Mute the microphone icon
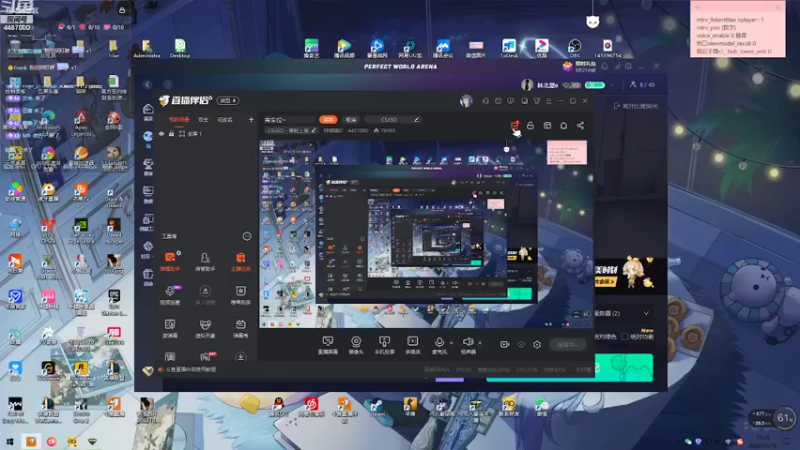Image resolution: width=800 pixels, height=450 pixels. [439, 343]
